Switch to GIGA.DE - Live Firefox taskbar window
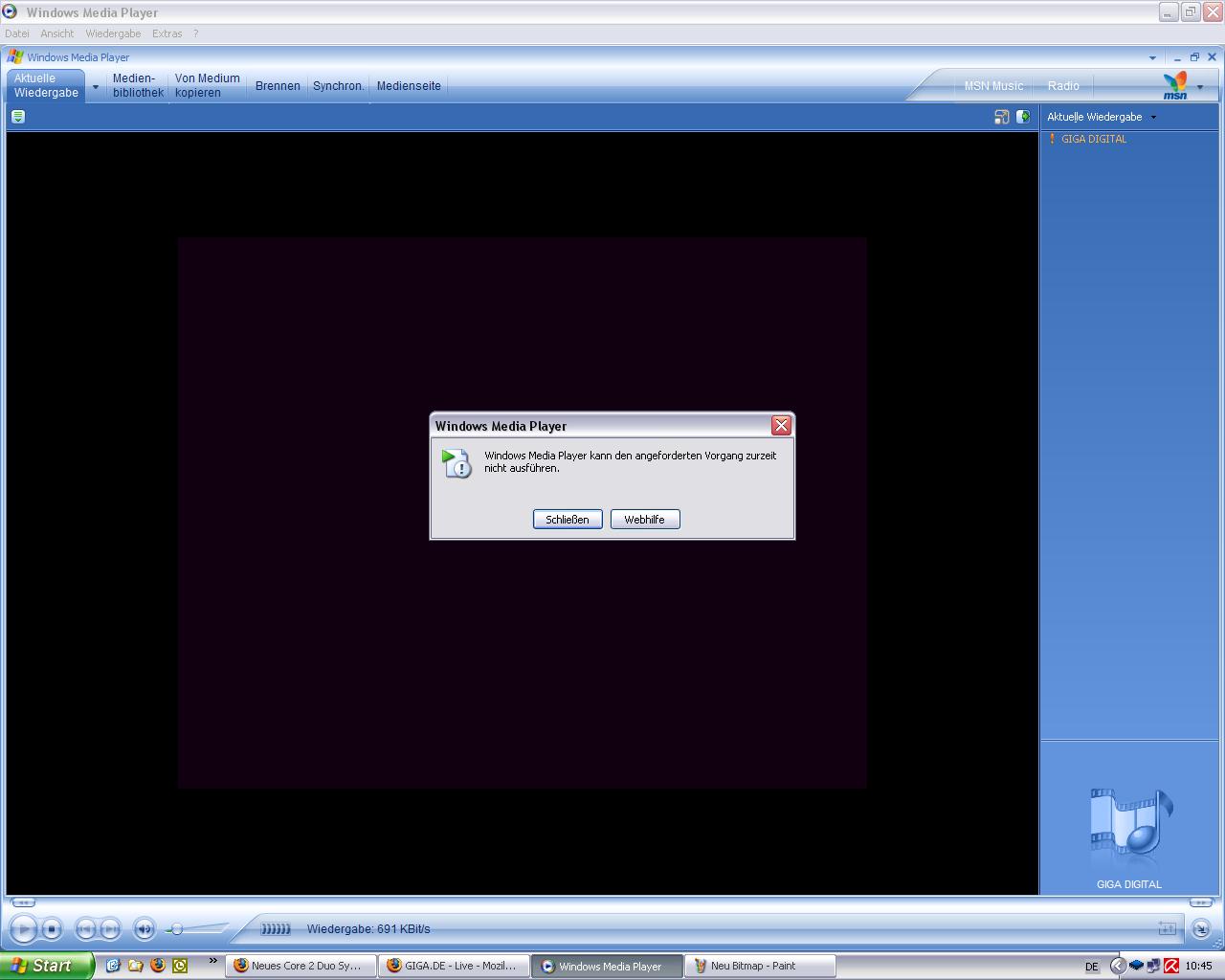Viewport: 1225px width, 980px height. click(x=454, y=966)
